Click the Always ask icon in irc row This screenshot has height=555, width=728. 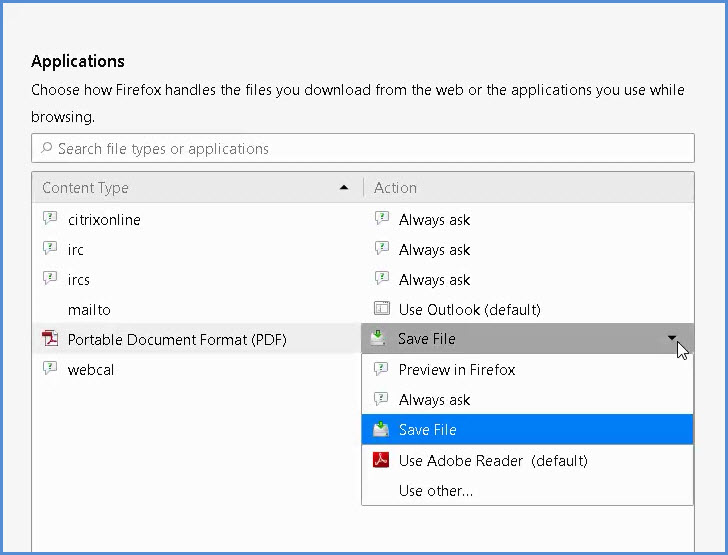382,248
